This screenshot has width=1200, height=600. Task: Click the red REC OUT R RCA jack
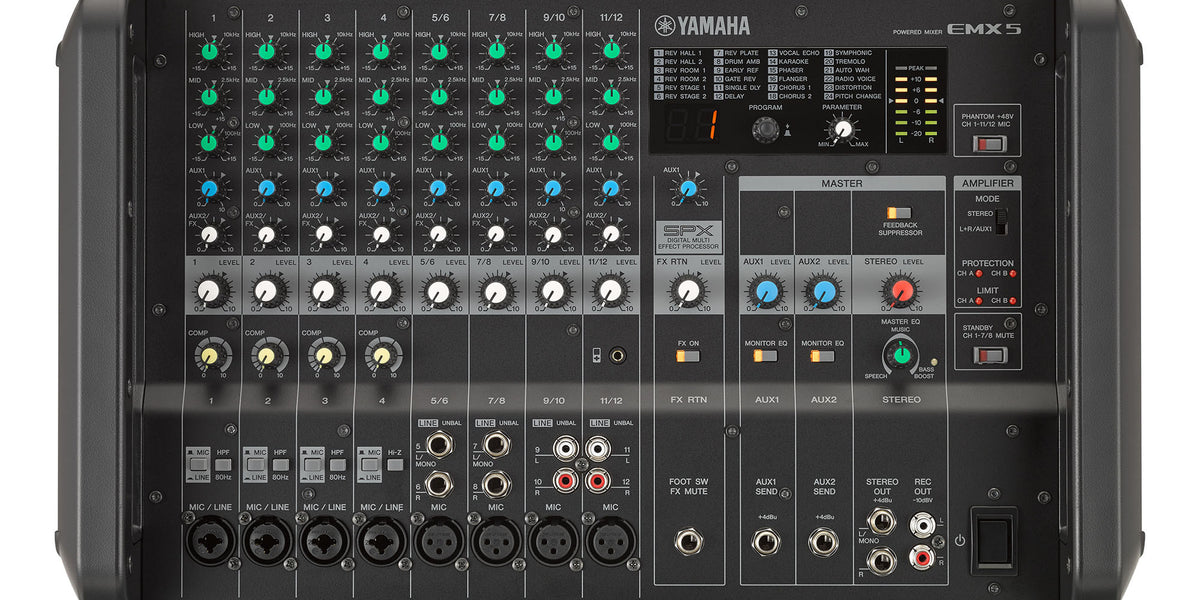(924, 557)
